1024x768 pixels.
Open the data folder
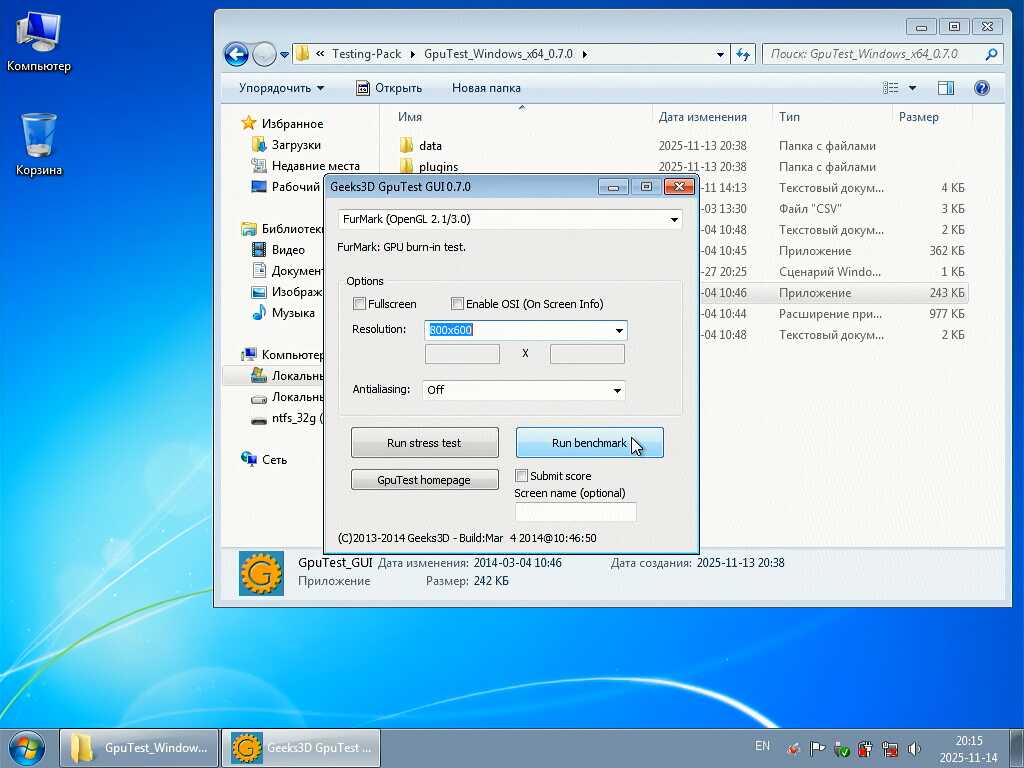click(x=430, y=146)
